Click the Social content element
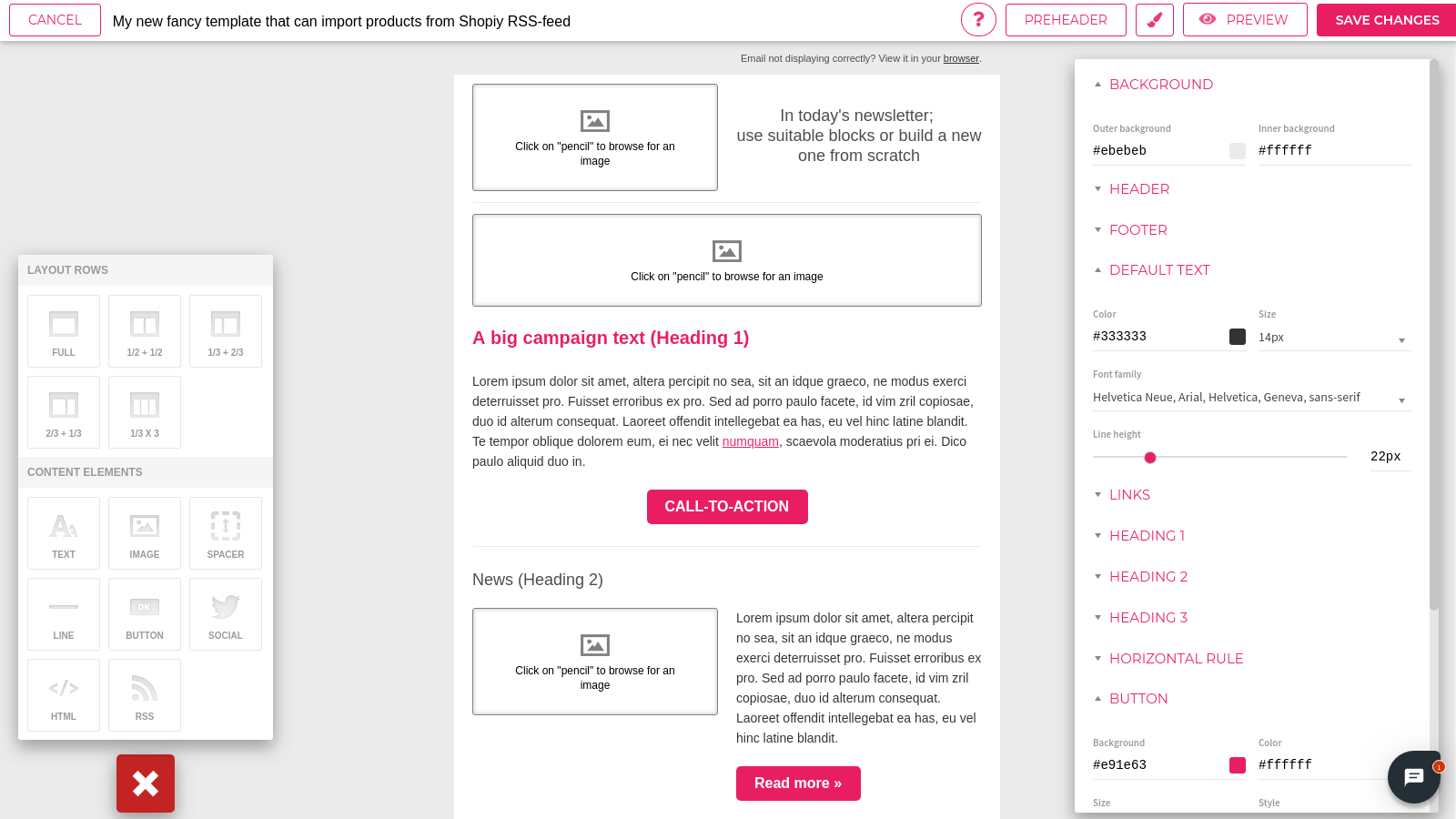Viewport: 1456px width, 819px height. 226,614
